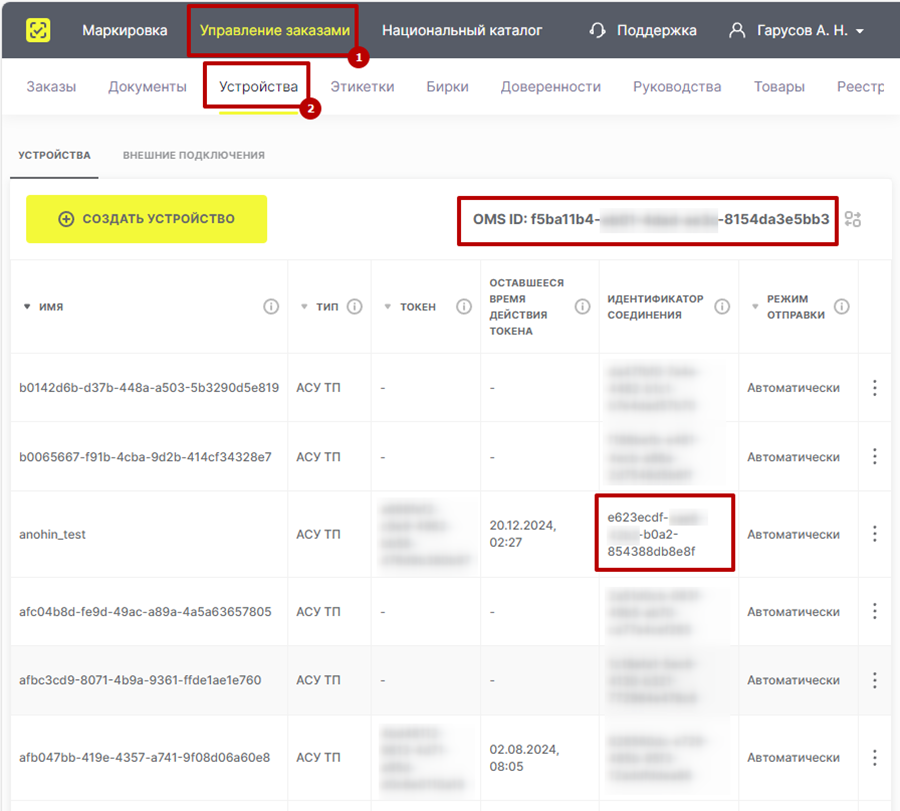The image size is (900, 811).
Task: Open the Поддержка link
Action: (x=657, y=30)
